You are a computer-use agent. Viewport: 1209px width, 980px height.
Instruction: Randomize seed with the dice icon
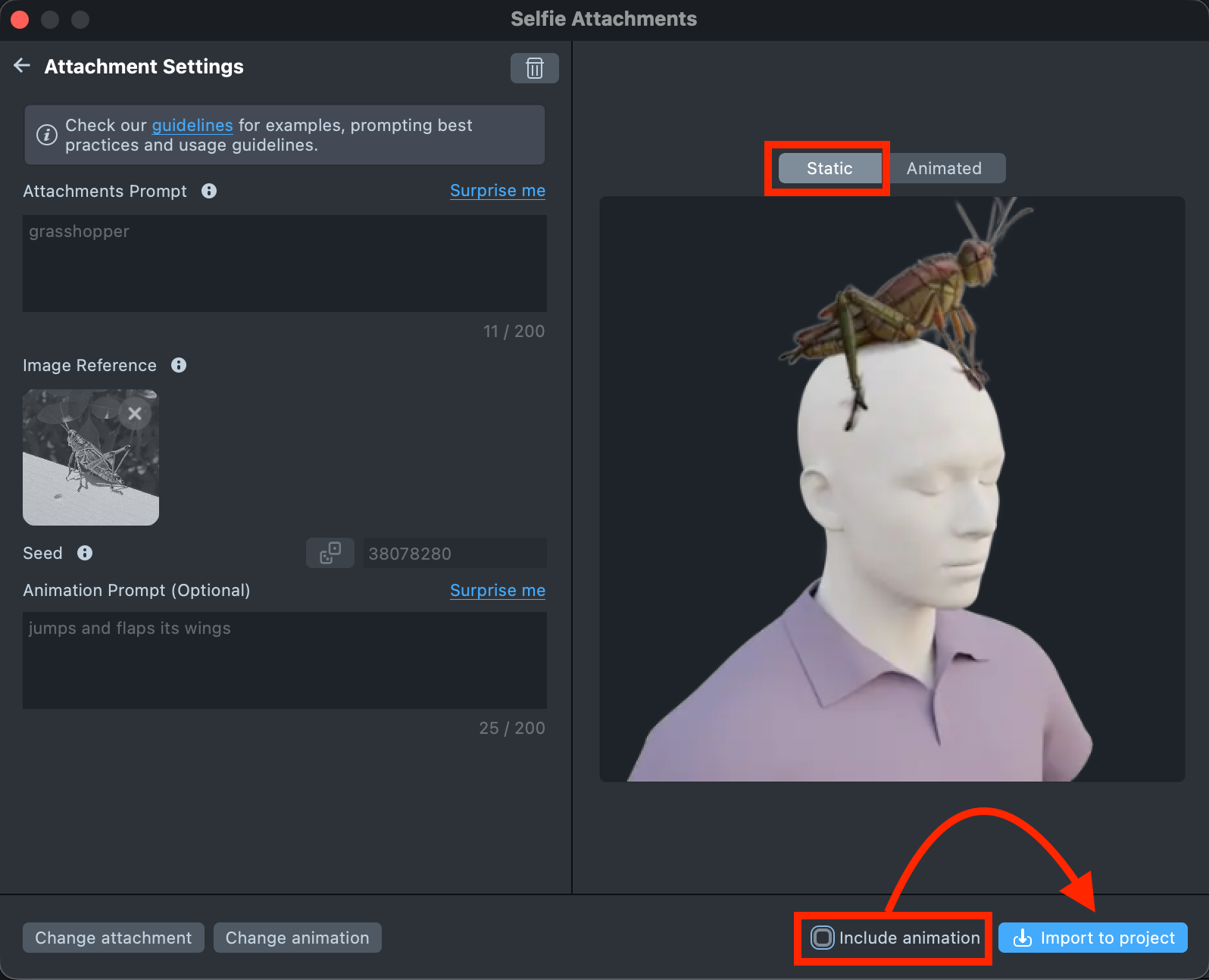[330, 553]
